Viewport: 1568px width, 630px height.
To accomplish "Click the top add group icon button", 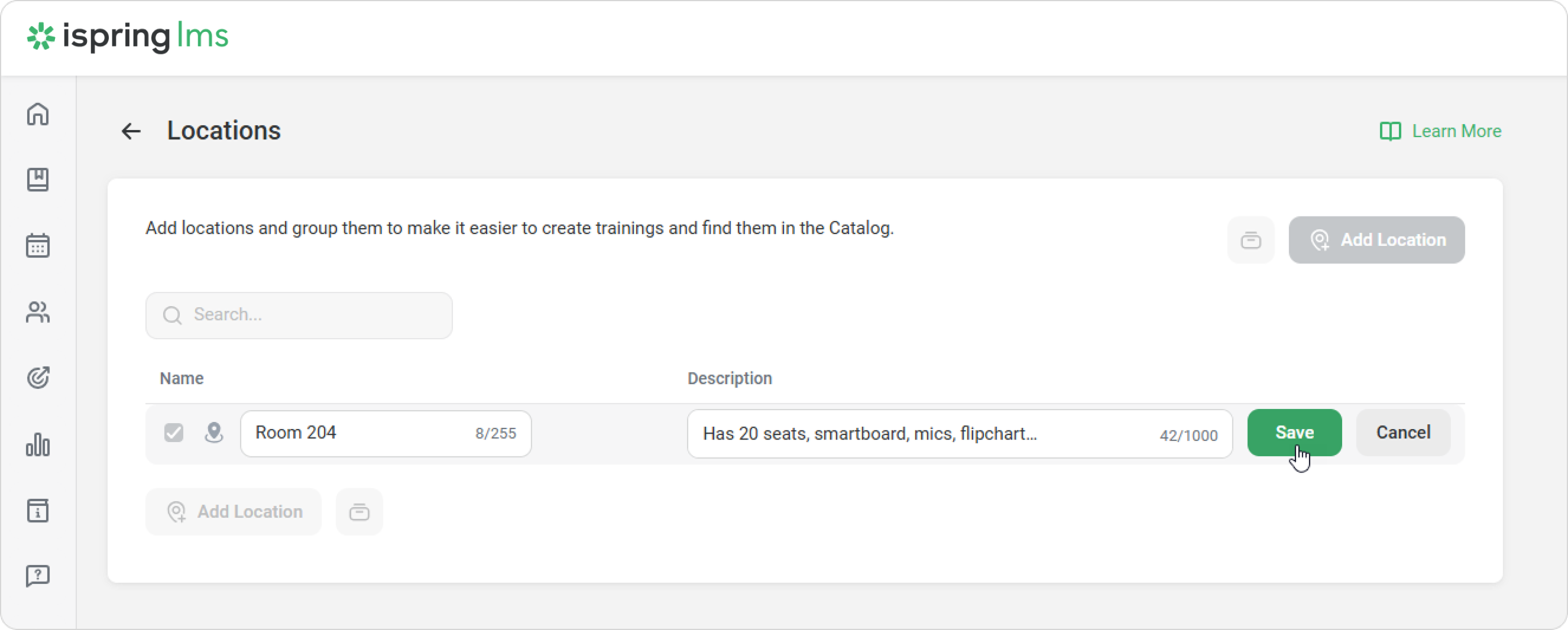I will 1250,240.
